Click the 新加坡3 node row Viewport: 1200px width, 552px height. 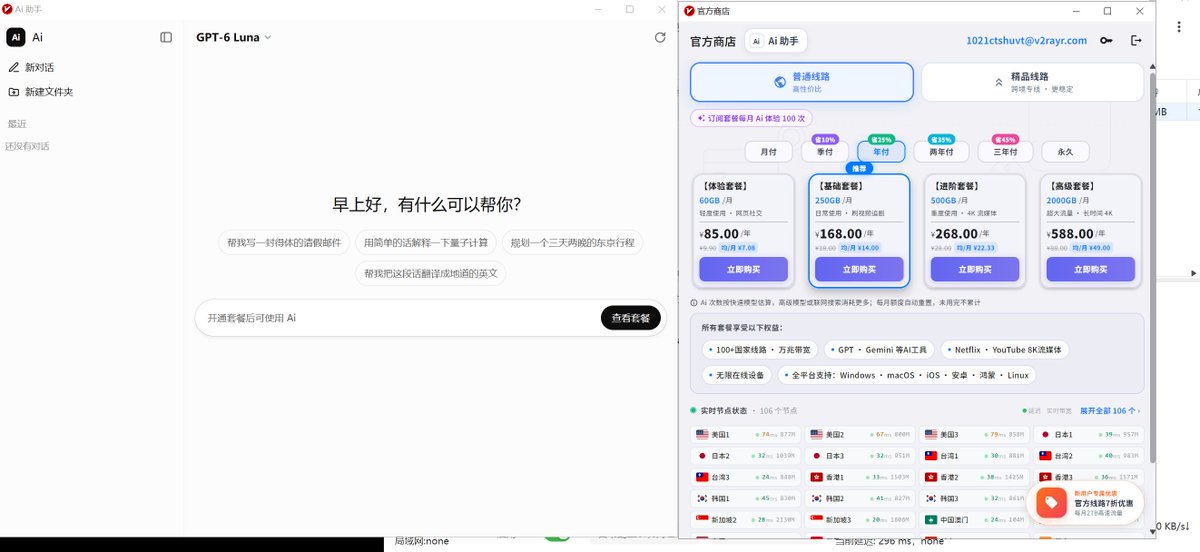pyautogui.click(x=860, y=520)
